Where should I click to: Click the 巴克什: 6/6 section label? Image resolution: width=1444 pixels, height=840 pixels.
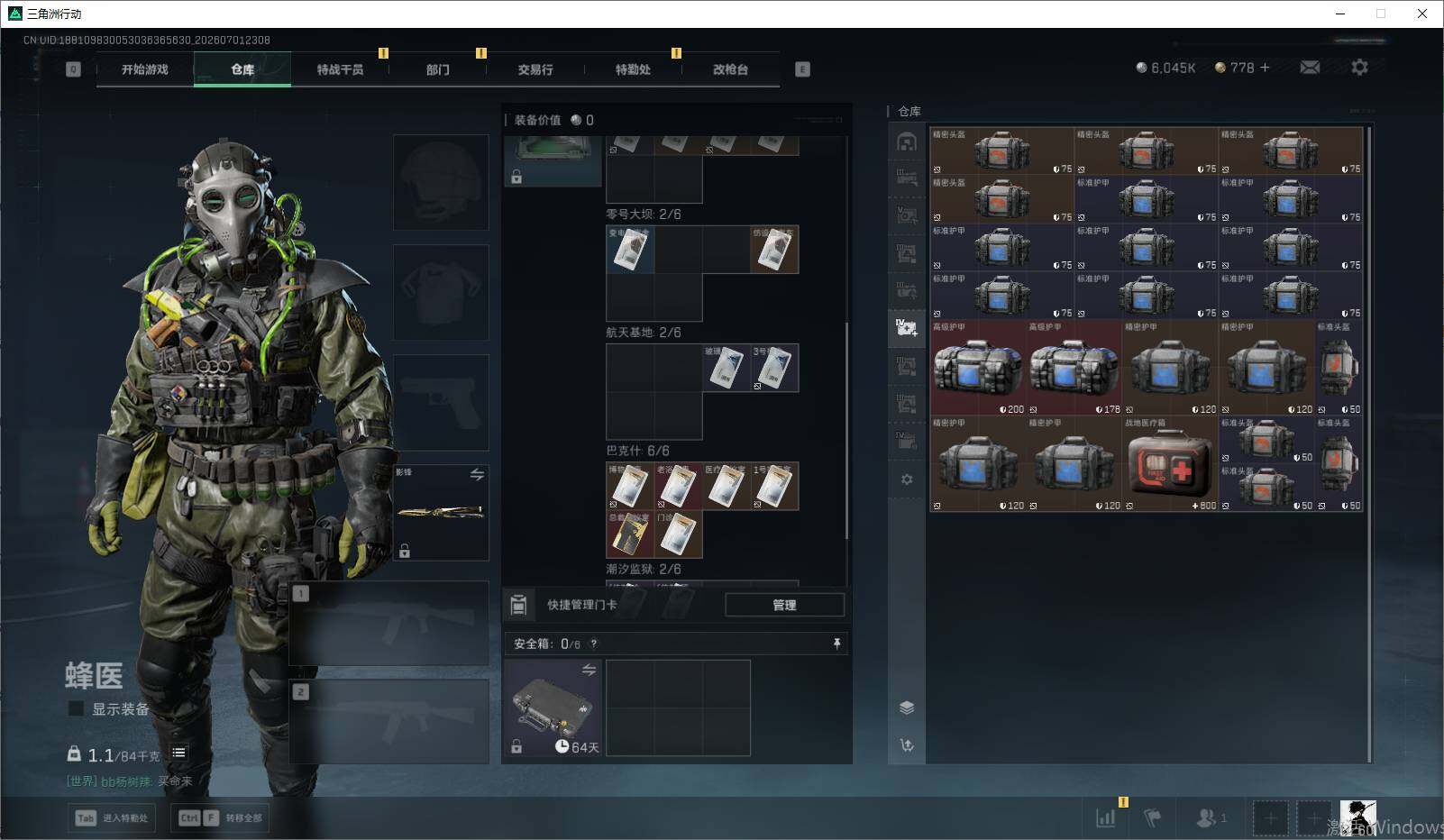pyautogui.click(x=637, y=451)
